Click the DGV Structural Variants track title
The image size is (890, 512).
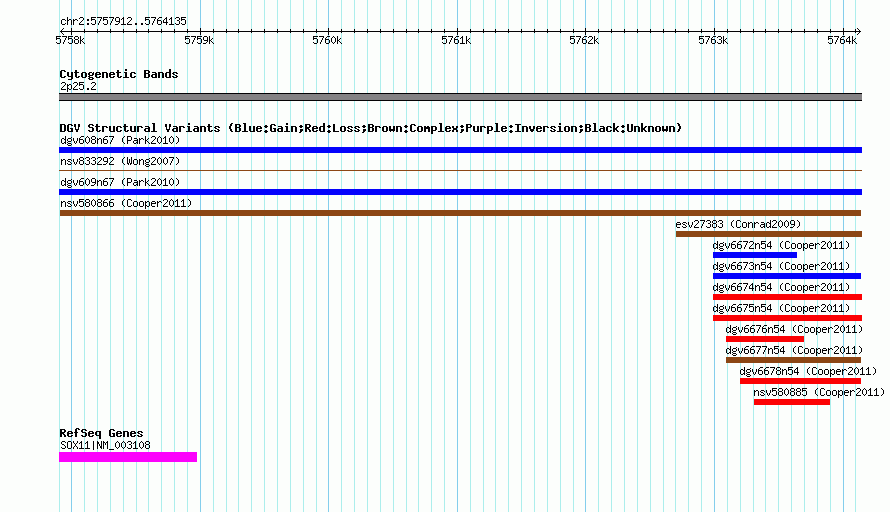371,128
